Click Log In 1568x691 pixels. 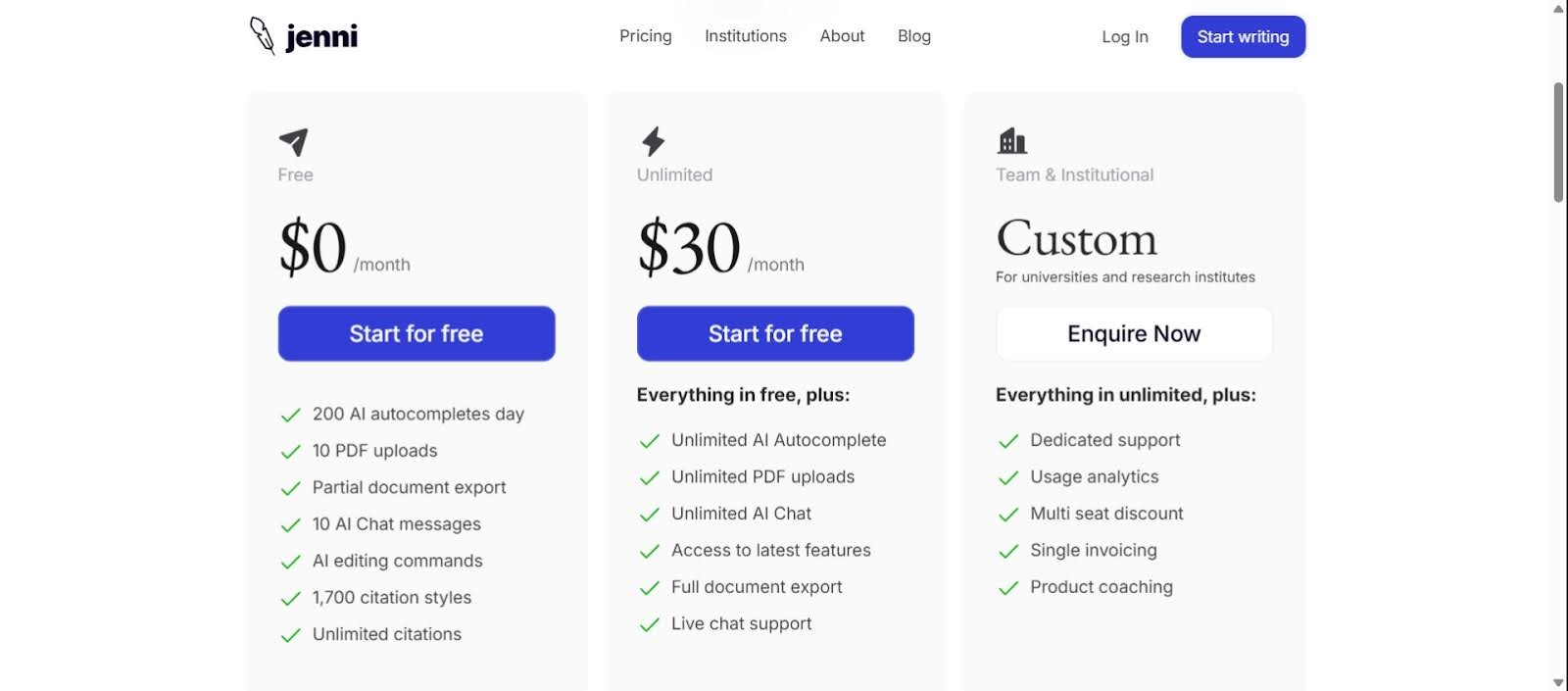point(1123,36)
